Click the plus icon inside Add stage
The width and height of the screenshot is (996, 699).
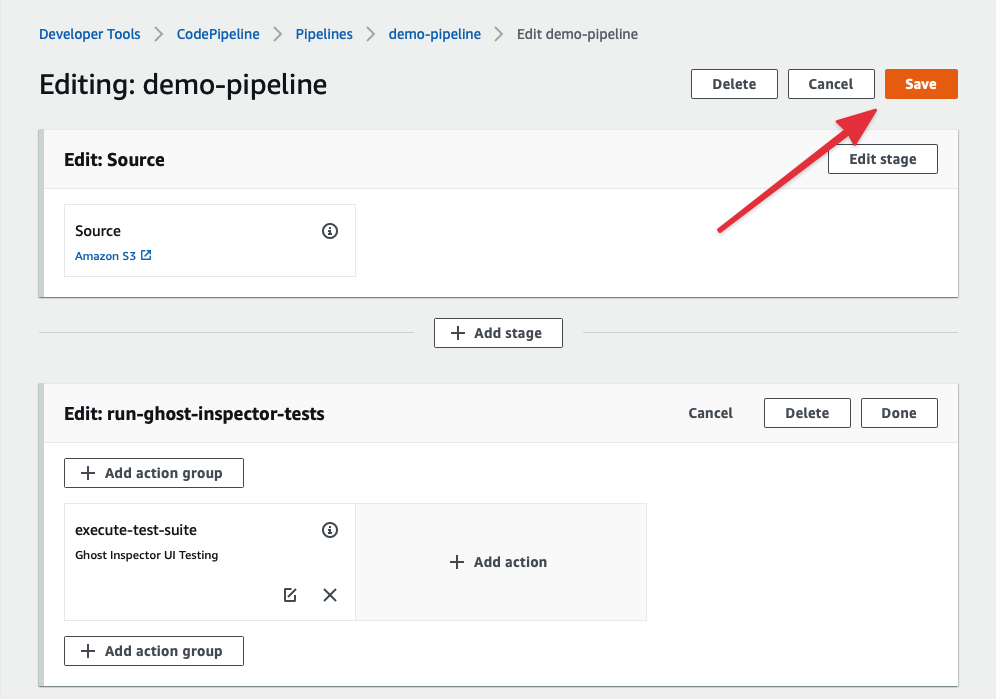pos(456,332)
